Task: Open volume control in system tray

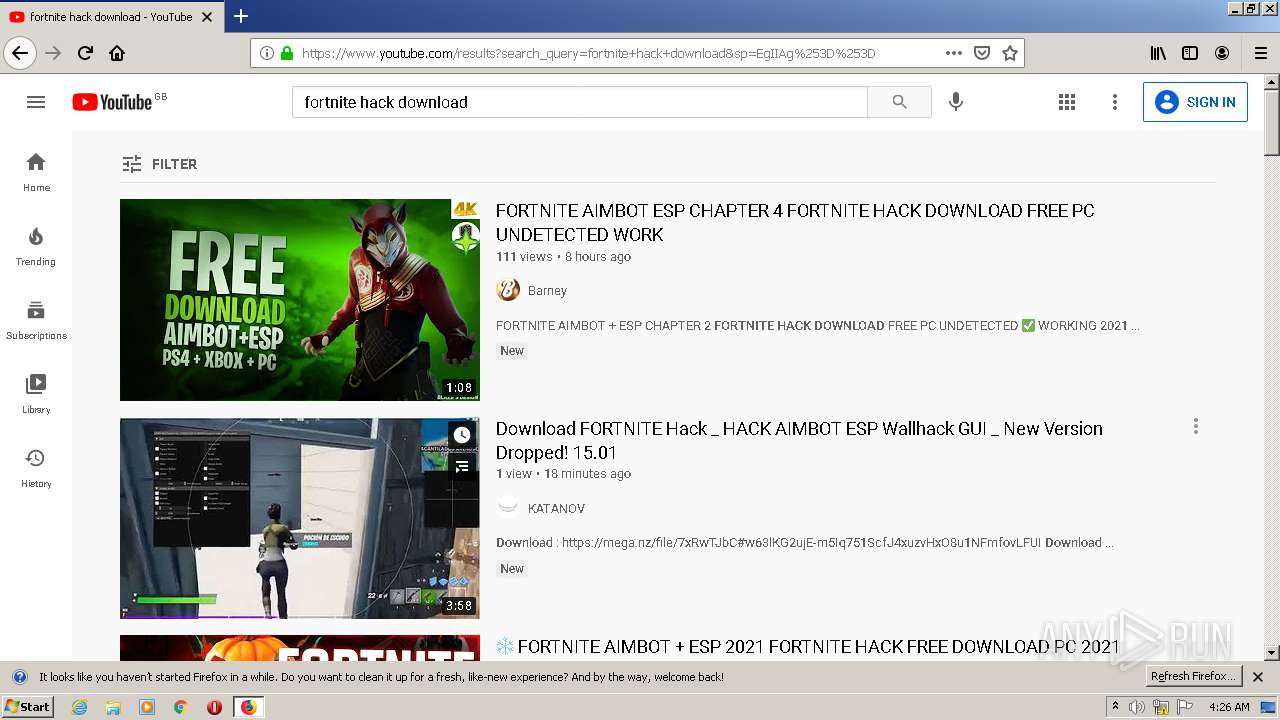Action: click(x=1138, y=707)
